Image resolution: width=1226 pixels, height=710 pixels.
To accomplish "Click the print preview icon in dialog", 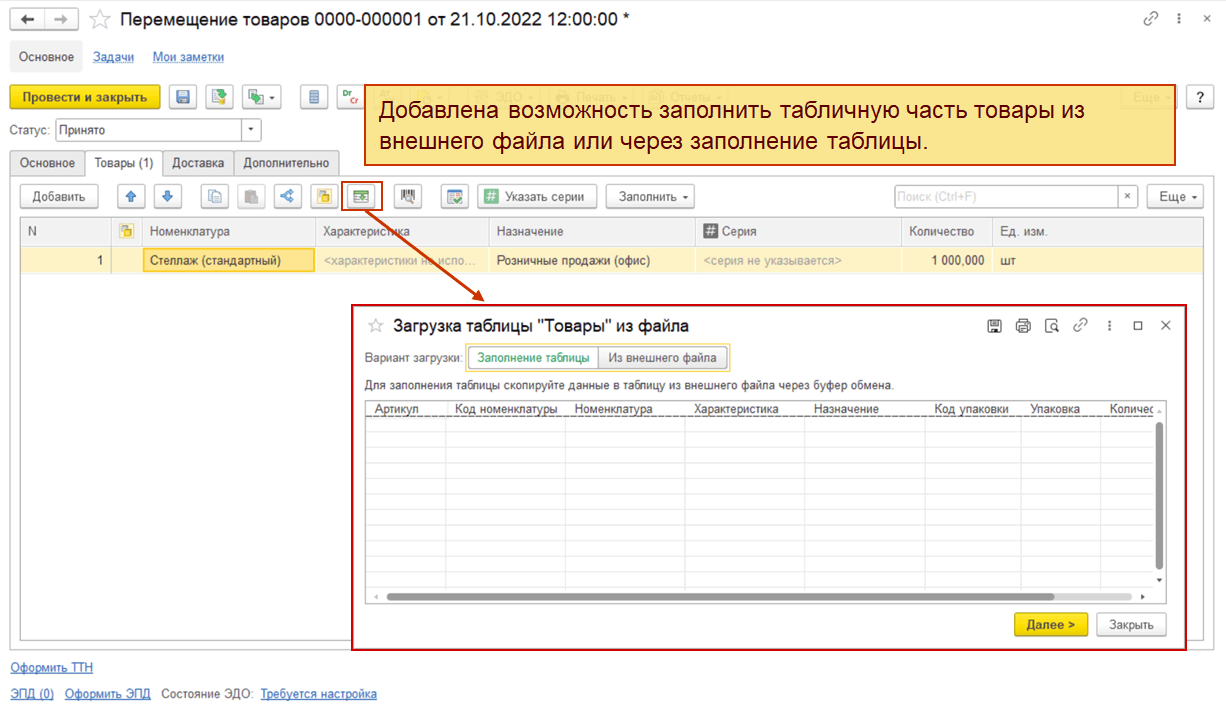I will (1051, 326).
